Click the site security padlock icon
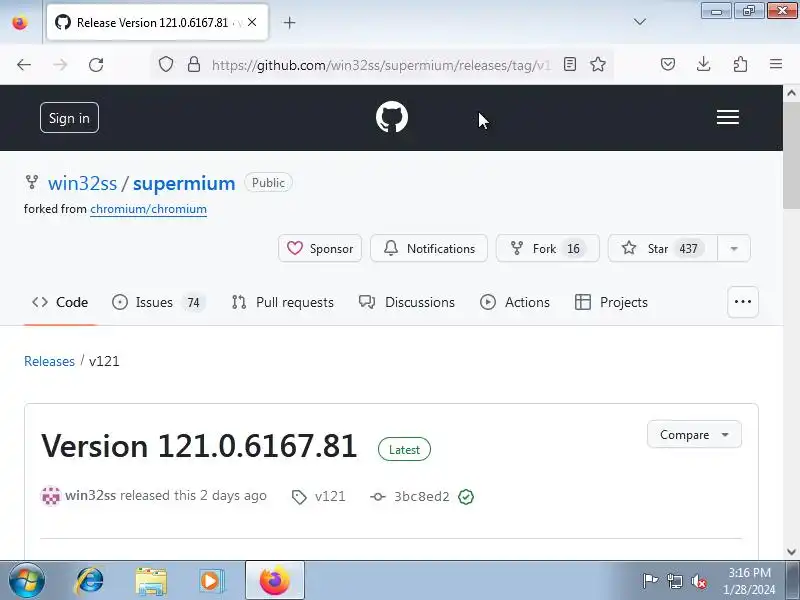The height and width of the screenshot is (600, 800). tap(194, 64)
